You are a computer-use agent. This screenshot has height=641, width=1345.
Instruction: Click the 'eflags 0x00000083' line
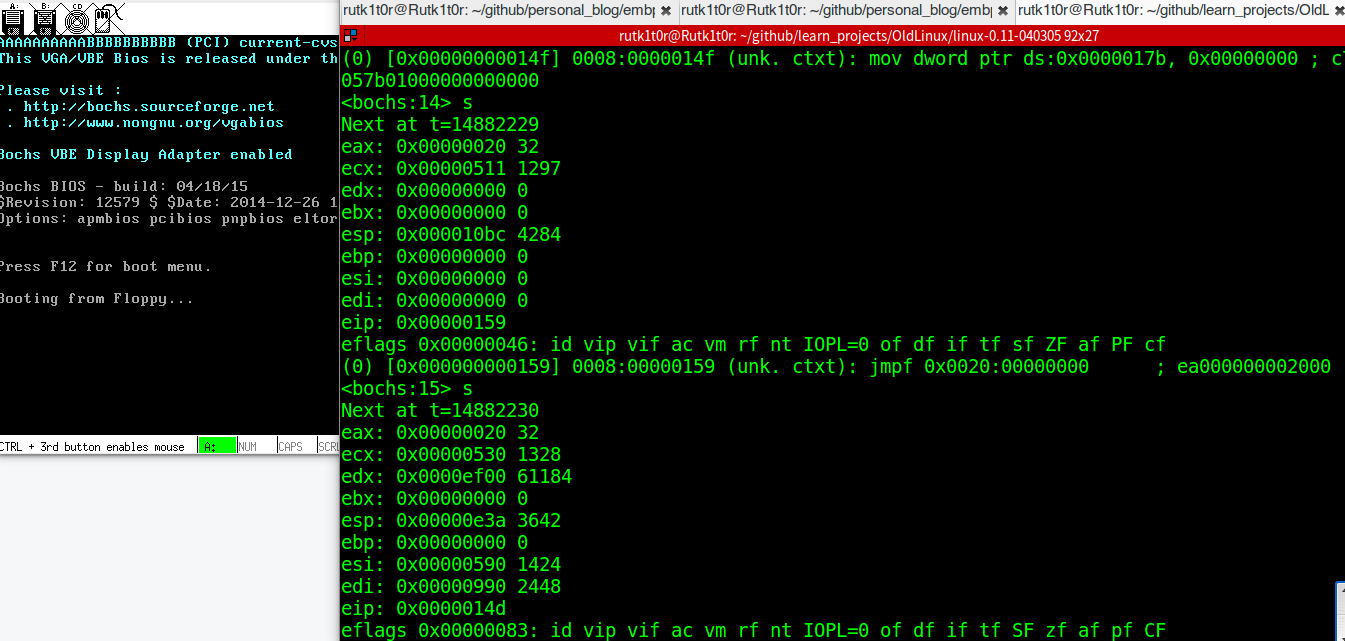(754, 630)
